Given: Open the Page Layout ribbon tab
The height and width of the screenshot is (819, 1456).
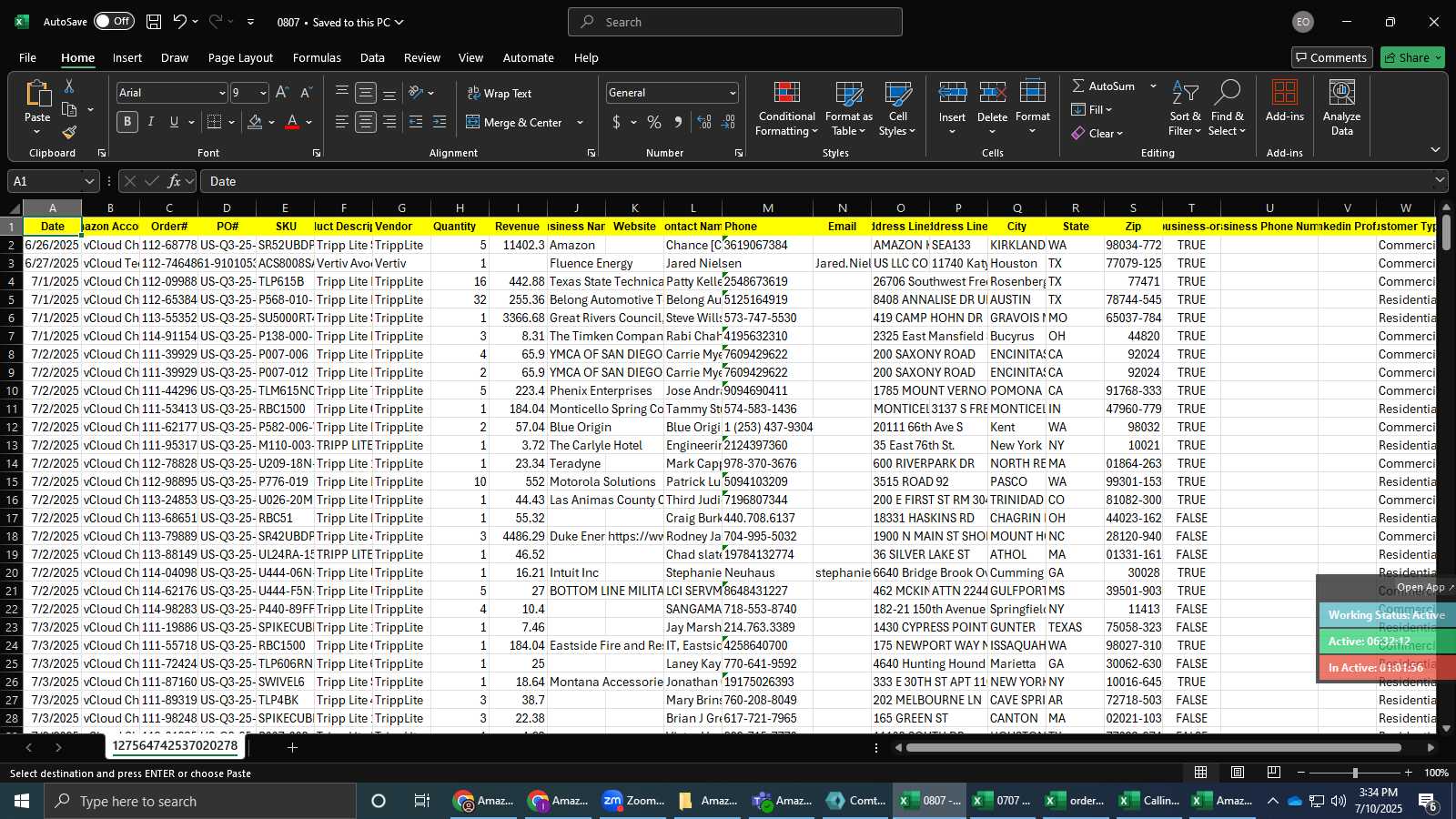Looking at the screenshot, I should pos(240,57).
